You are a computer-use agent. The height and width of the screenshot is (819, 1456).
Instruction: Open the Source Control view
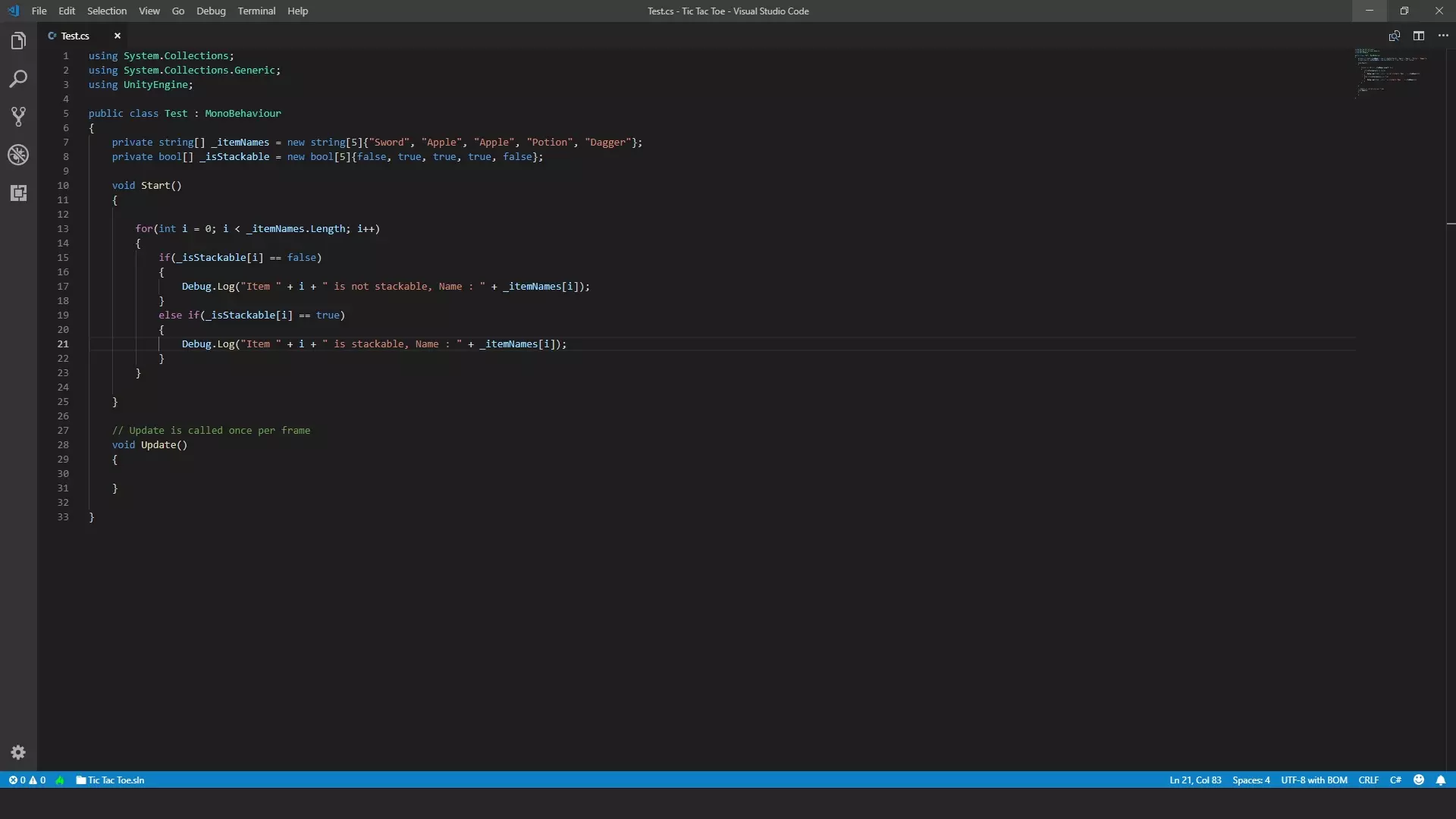pyautogui.click(x=18, y=117)
